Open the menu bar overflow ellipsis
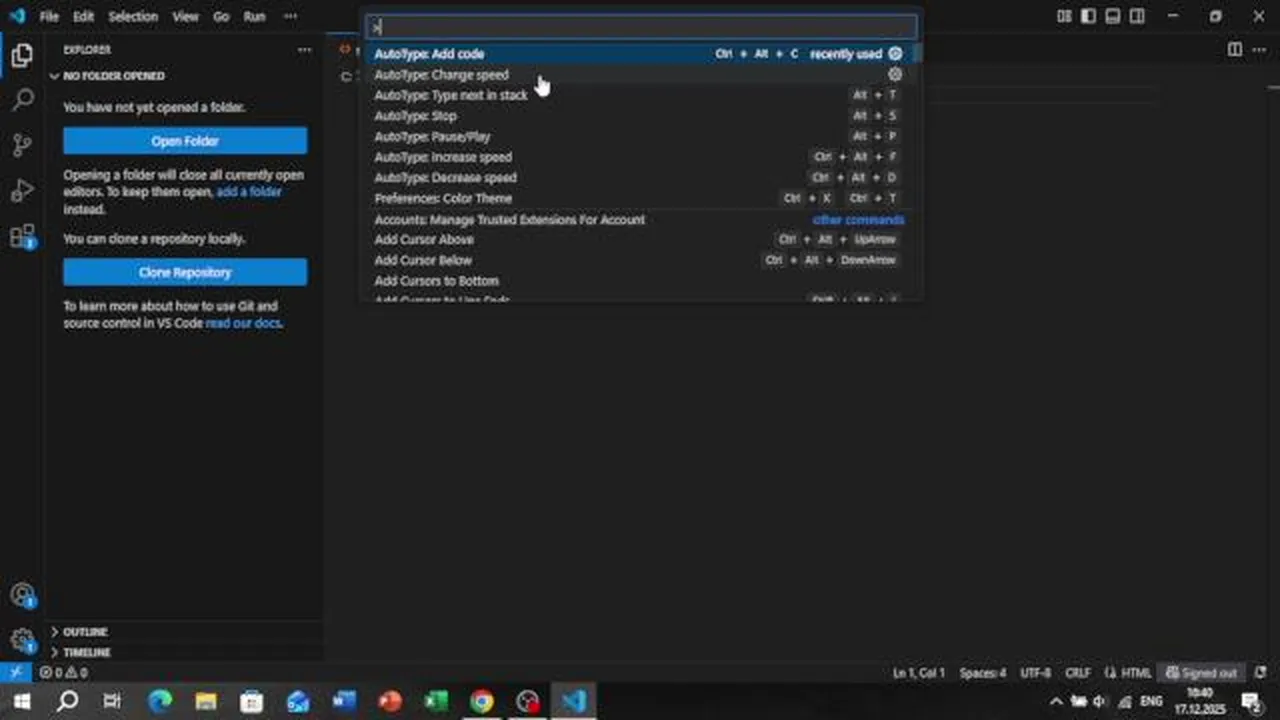This screenshot has height=720, width=1280. coord(290,16)
